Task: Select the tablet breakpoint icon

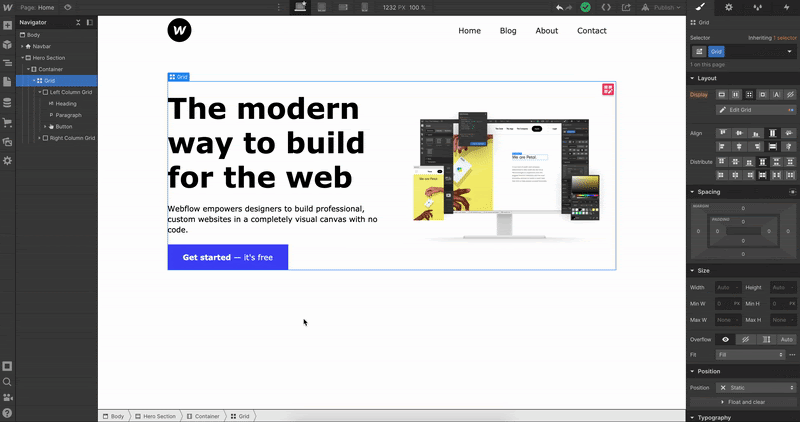Action: 321,7
